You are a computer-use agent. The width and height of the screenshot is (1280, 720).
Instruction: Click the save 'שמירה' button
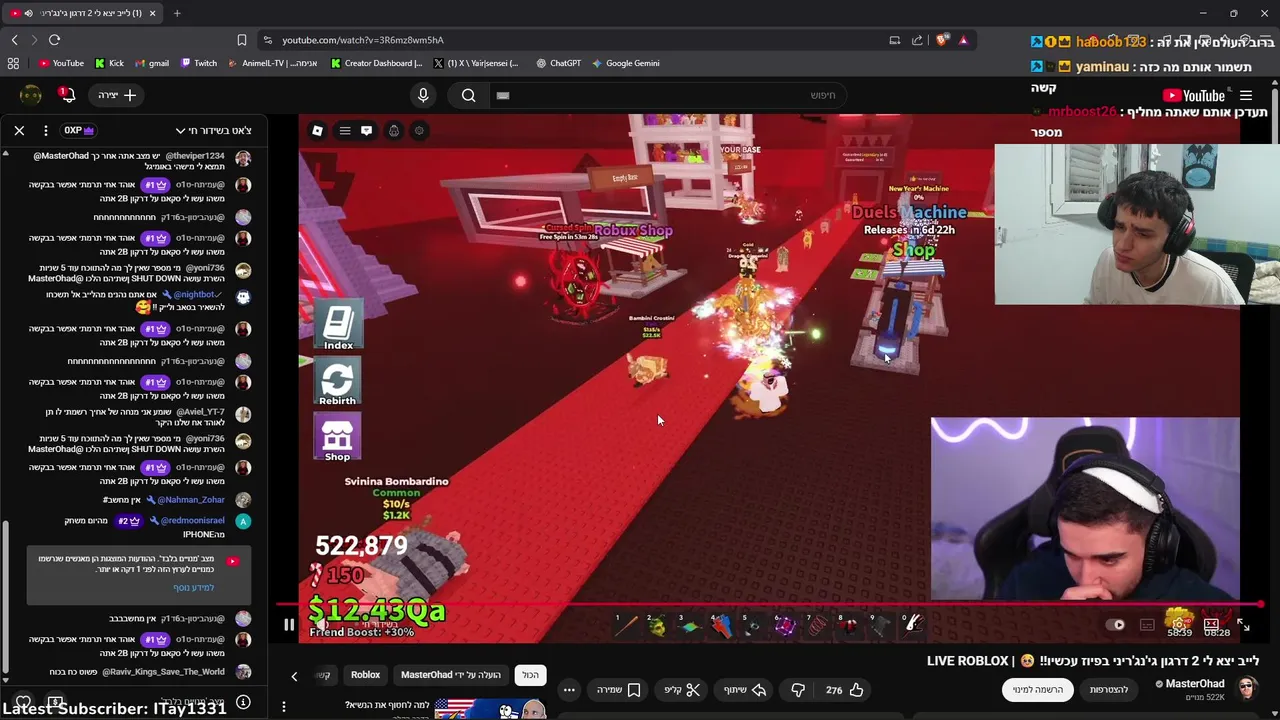coord(618,690)
